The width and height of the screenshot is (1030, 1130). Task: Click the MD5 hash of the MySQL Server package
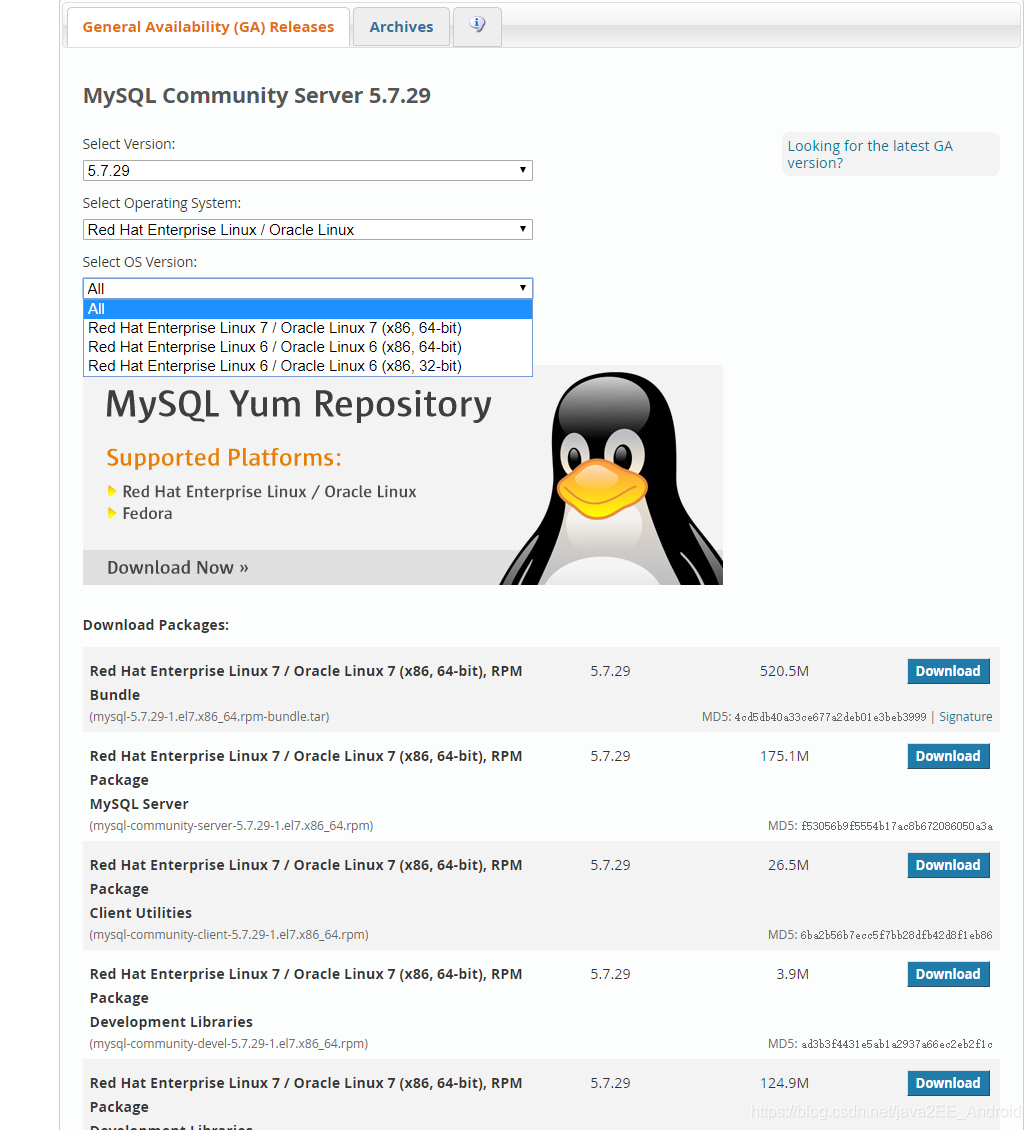[x=897, y=826]
